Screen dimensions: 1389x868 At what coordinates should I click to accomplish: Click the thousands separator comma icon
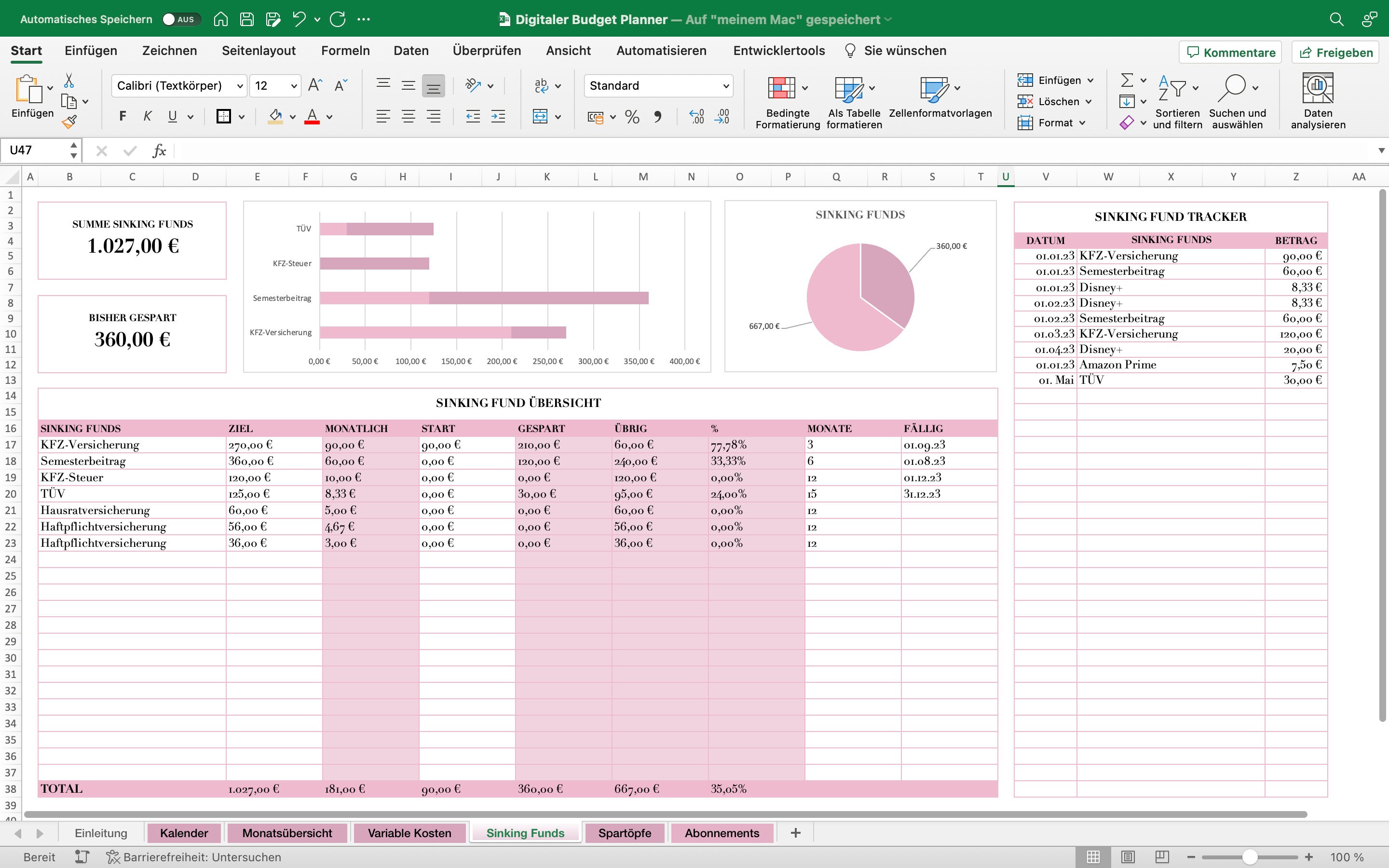(x=658, y=117)
